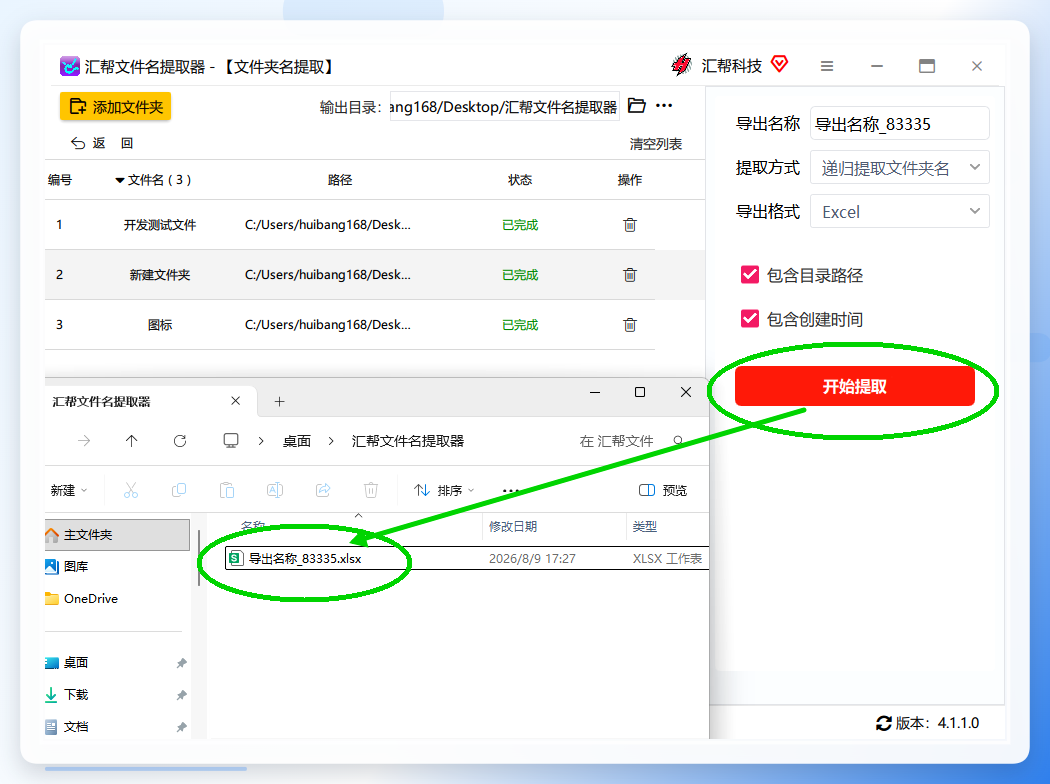Open Explorer toolbar more options dots
This screenshot has height=784, width=1050.
[x=510, y=491]
